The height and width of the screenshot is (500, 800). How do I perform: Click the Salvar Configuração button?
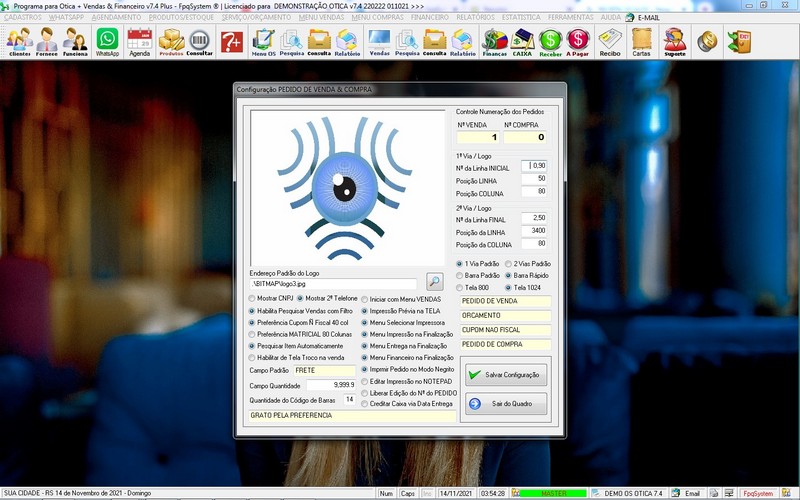[x=505, y=375]
